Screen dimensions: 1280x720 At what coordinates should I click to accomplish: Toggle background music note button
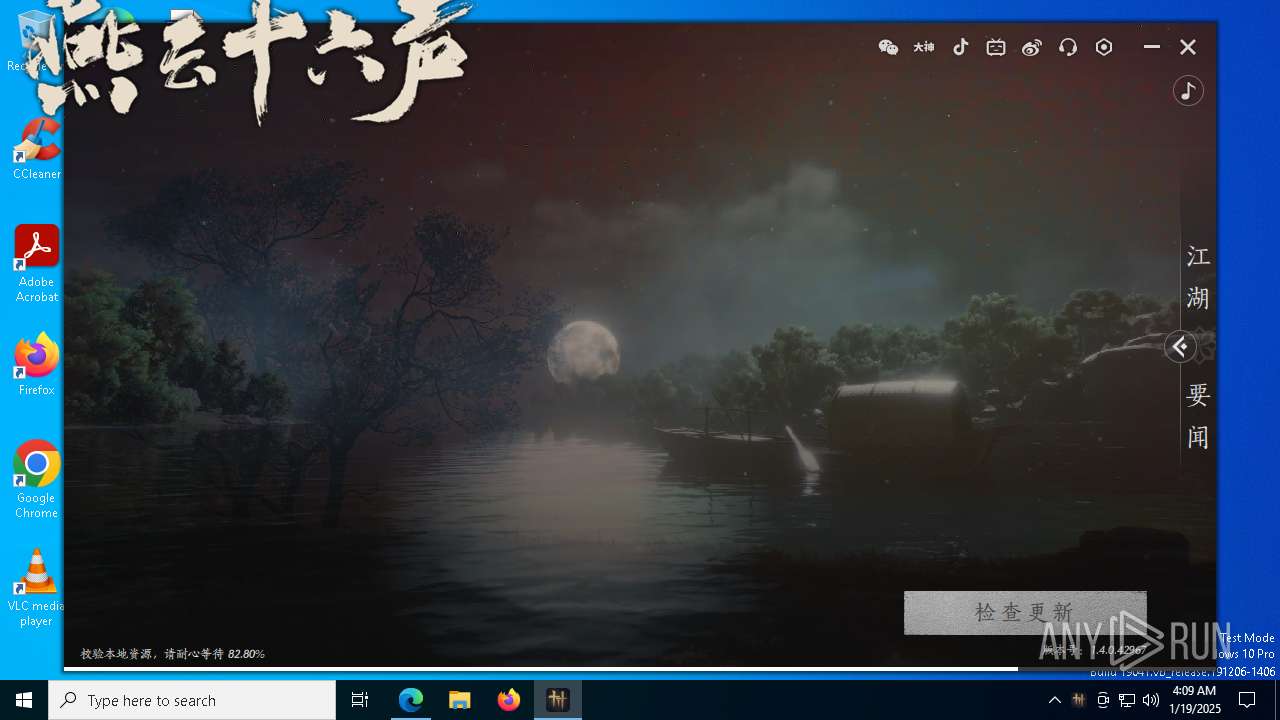pos(1188,91)
